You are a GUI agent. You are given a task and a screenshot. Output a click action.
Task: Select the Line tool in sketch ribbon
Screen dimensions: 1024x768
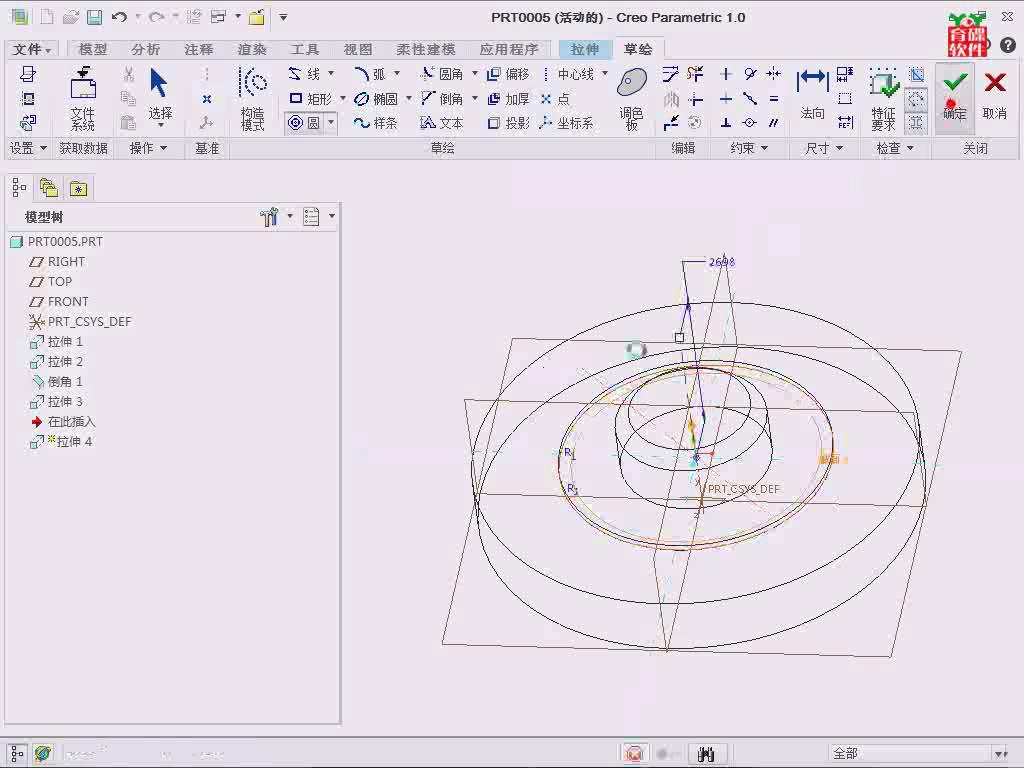point(304,74)
